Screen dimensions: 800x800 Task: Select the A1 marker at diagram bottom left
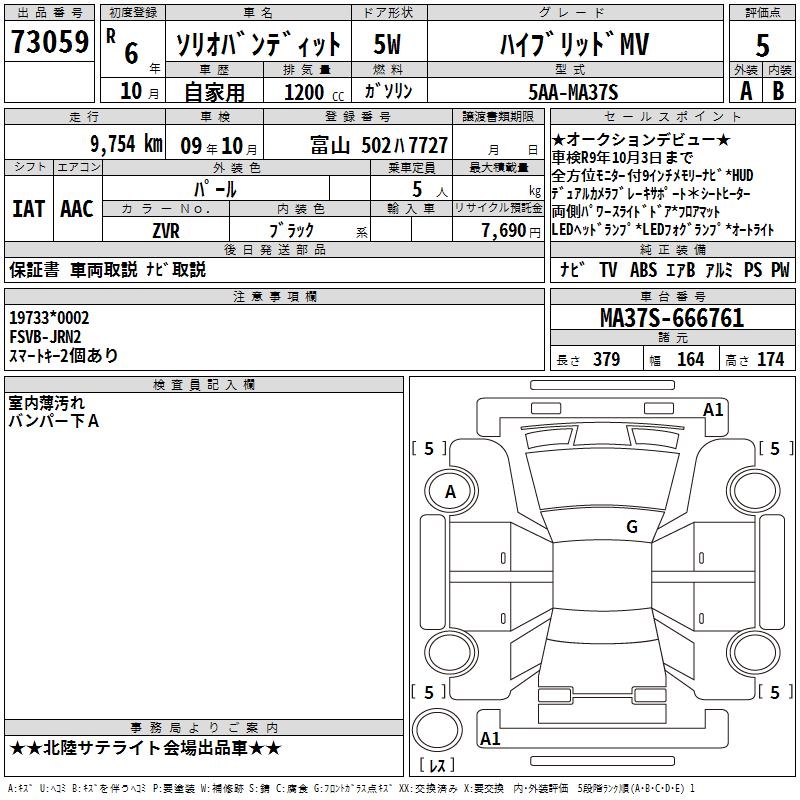pos(490,739)
